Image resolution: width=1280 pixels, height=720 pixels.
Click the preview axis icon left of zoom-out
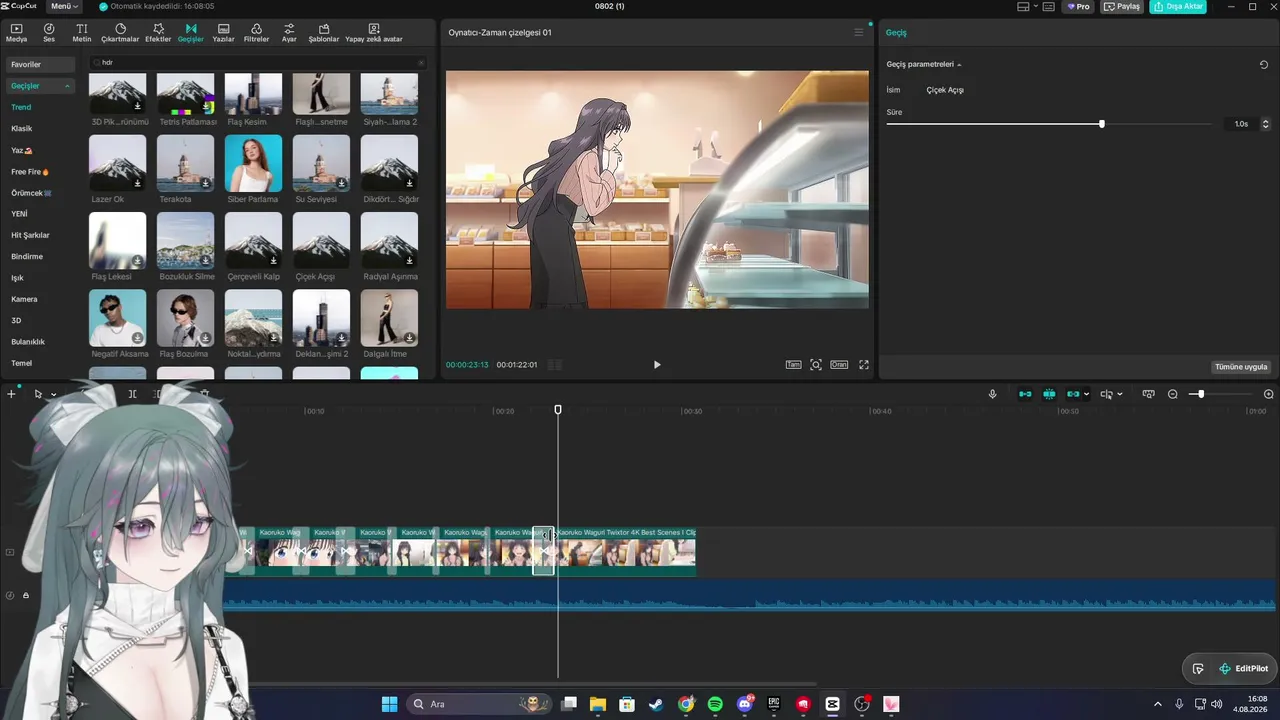click(x=1149, y=394)
